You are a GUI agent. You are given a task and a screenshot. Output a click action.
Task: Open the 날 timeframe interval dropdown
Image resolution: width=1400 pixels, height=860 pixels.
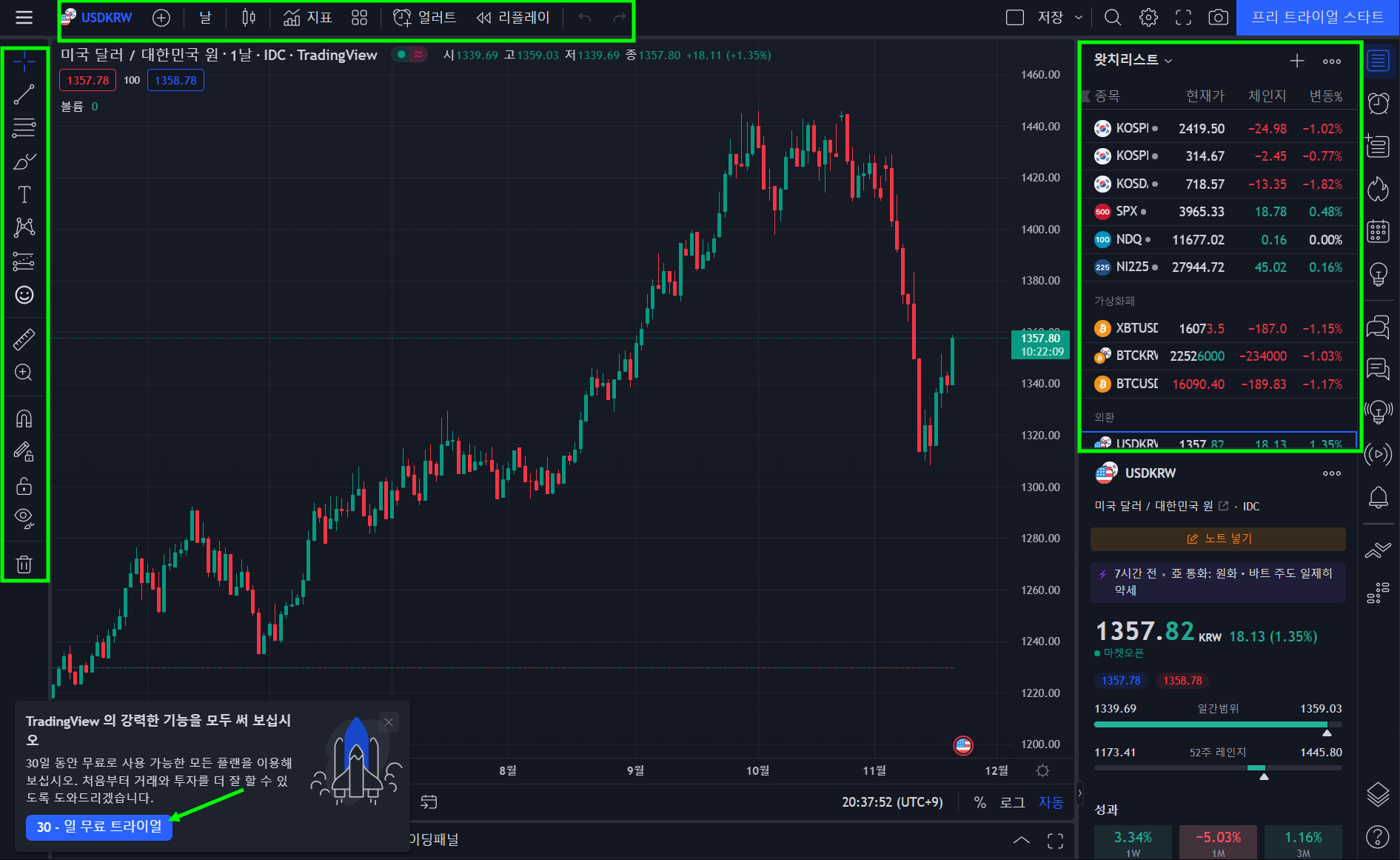[x=205, y=18]
